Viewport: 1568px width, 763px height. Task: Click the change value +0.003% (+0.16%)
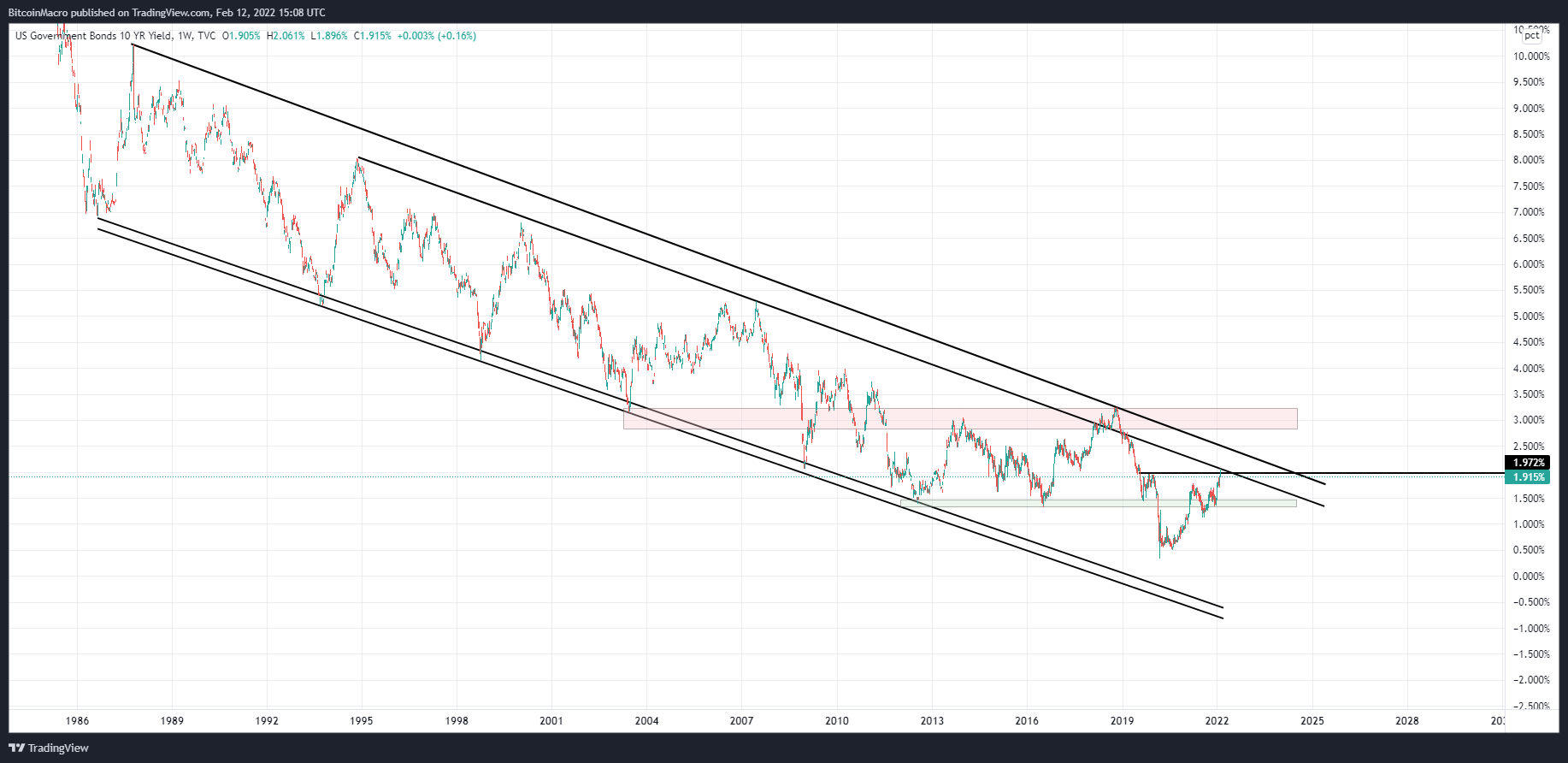tap(437, 36)
